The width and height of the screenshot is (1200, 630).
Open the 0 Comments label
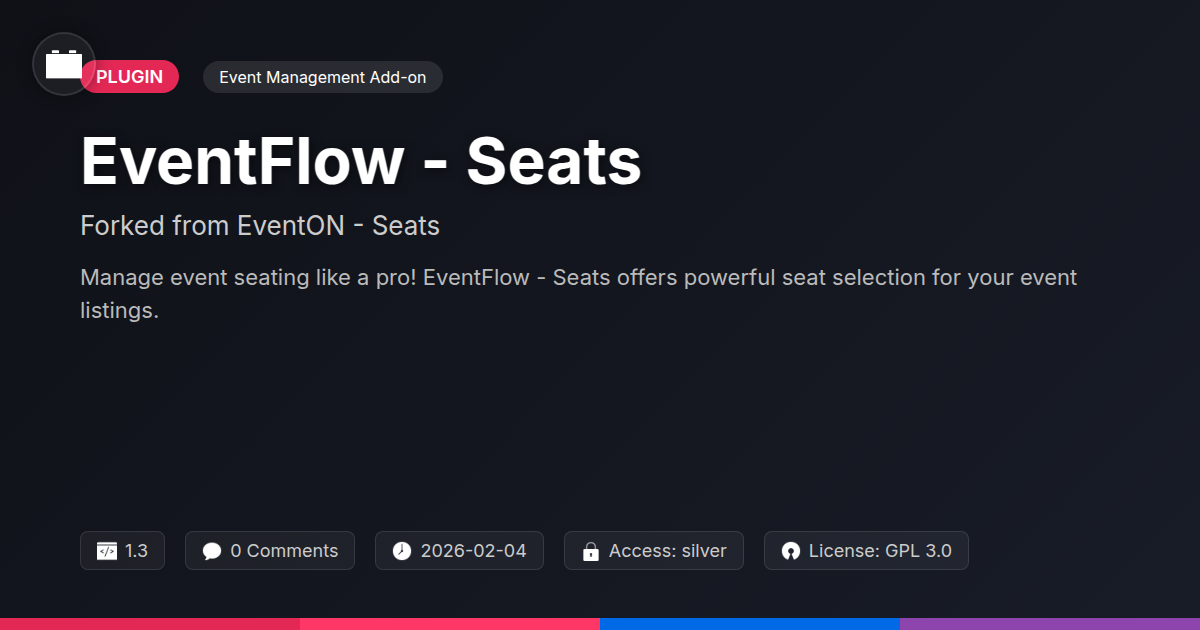point(284,551)
